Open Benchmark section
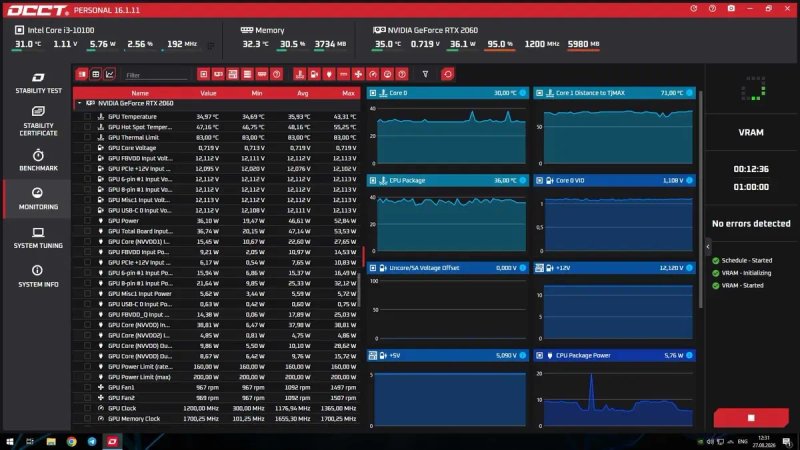 (38, 160)
